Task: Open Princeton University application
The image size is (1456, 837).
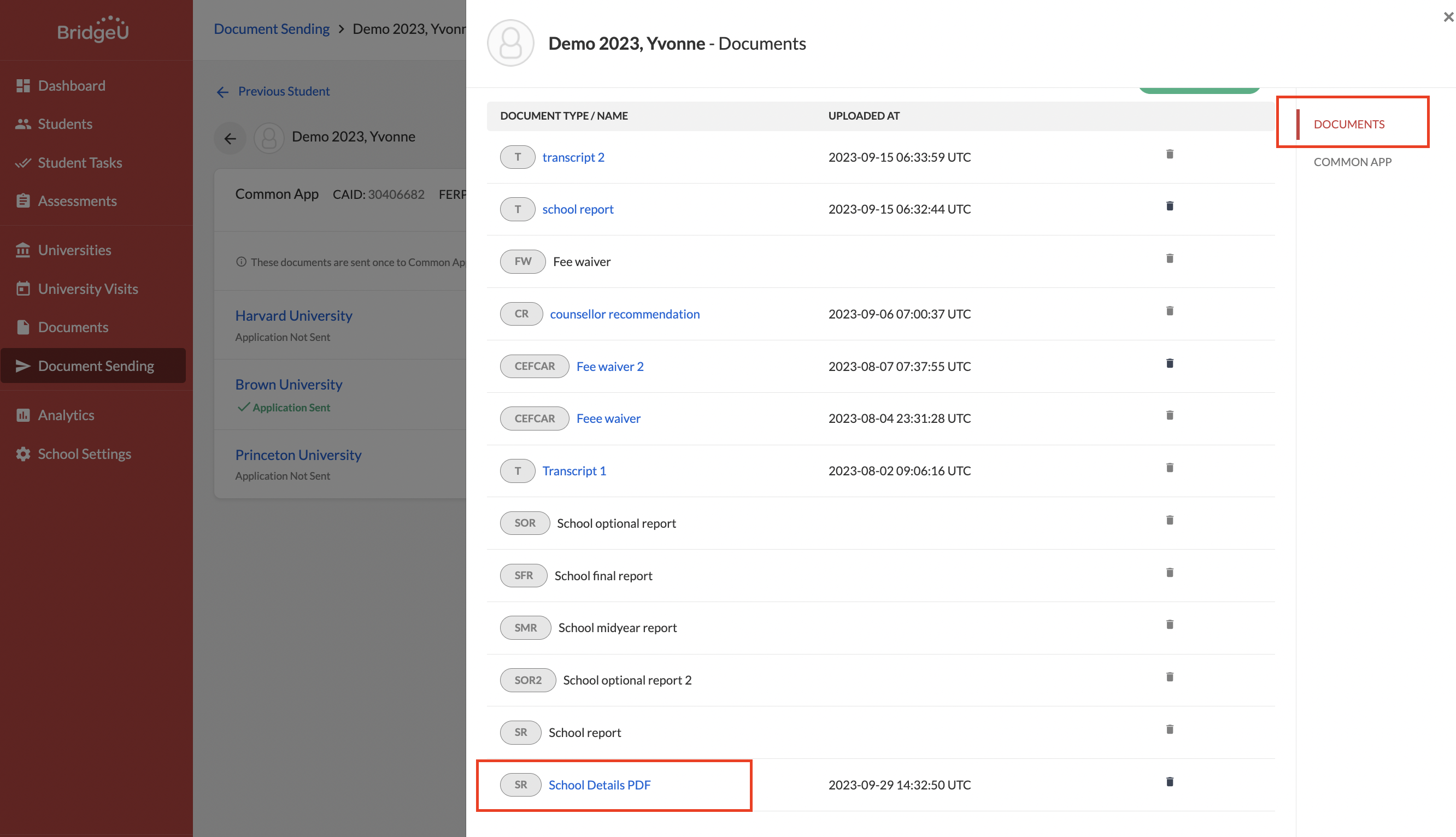Action: pos(298,455)
